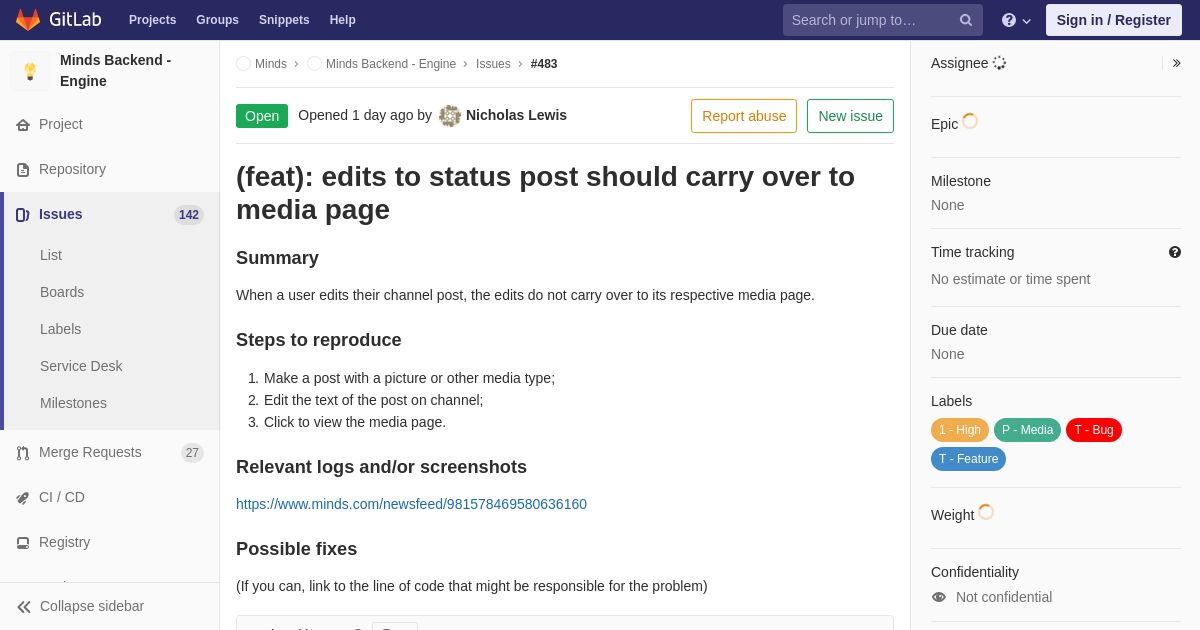1200x630 pixels.
Task: Click the Minds breadcrumb link
Action: tap(271, 64)
